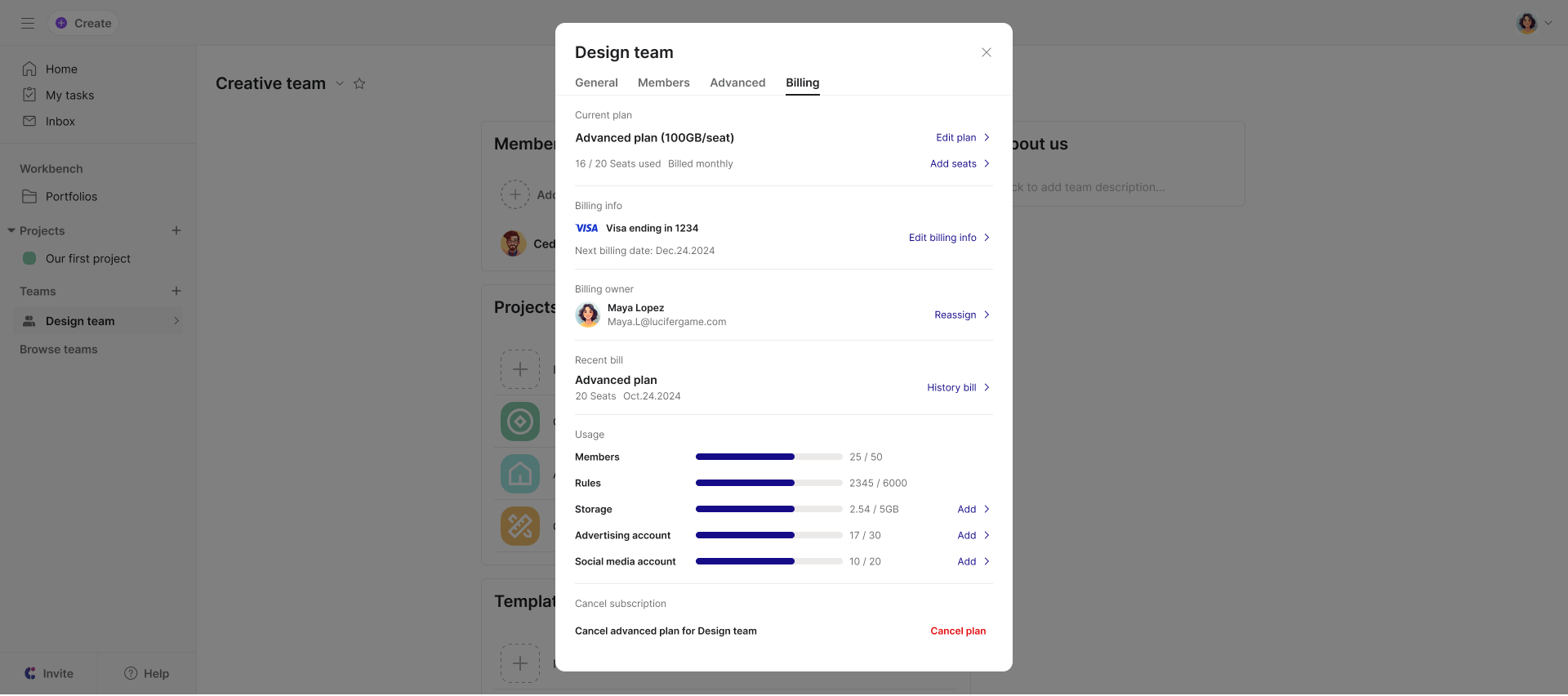
Task: Open Creative team title dropdown arrow
Action: pyautogui.click(x=340, y=83)
